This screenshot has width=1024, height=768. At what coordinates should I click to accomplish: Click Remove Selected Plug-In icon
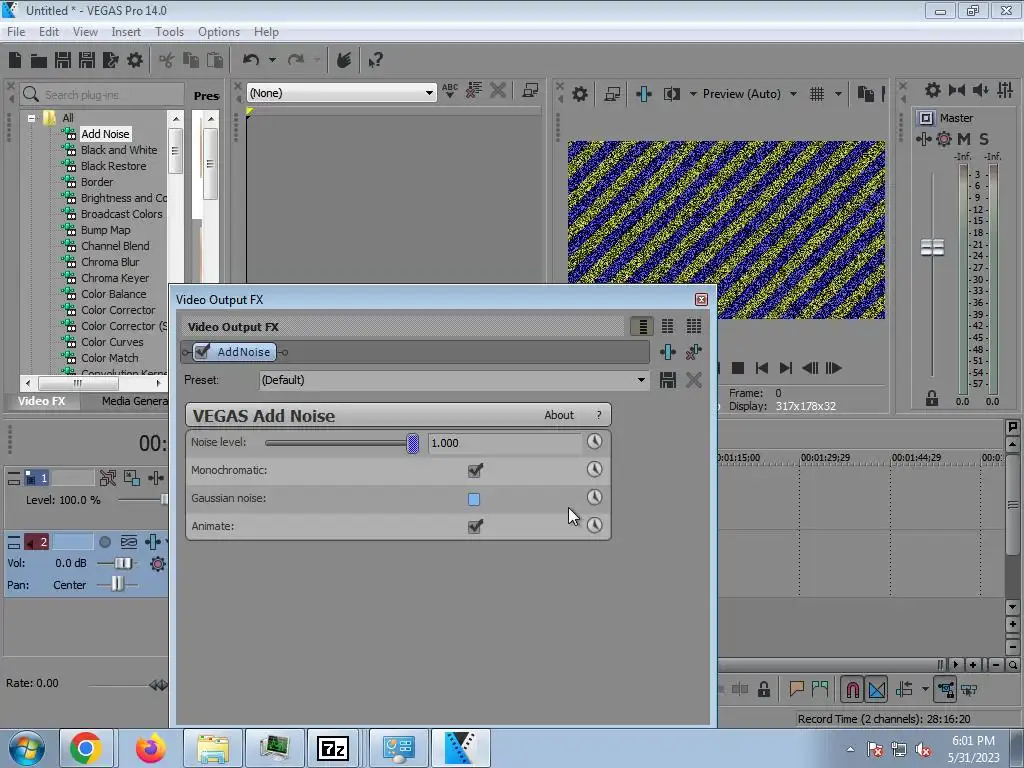[x=694, y=352]
